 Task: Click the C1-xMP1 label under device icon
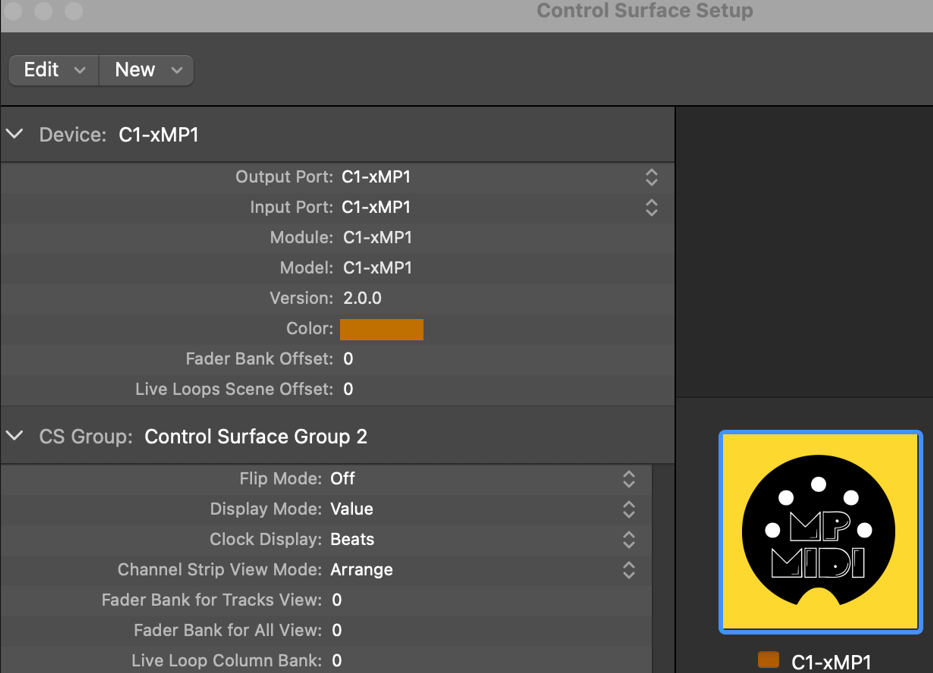(x=831, y=662)
